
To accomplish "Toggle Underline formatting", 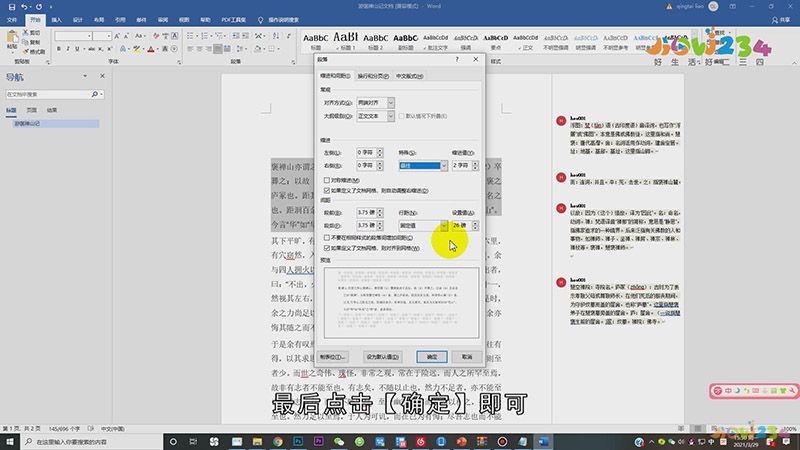I will pos(77,49).
